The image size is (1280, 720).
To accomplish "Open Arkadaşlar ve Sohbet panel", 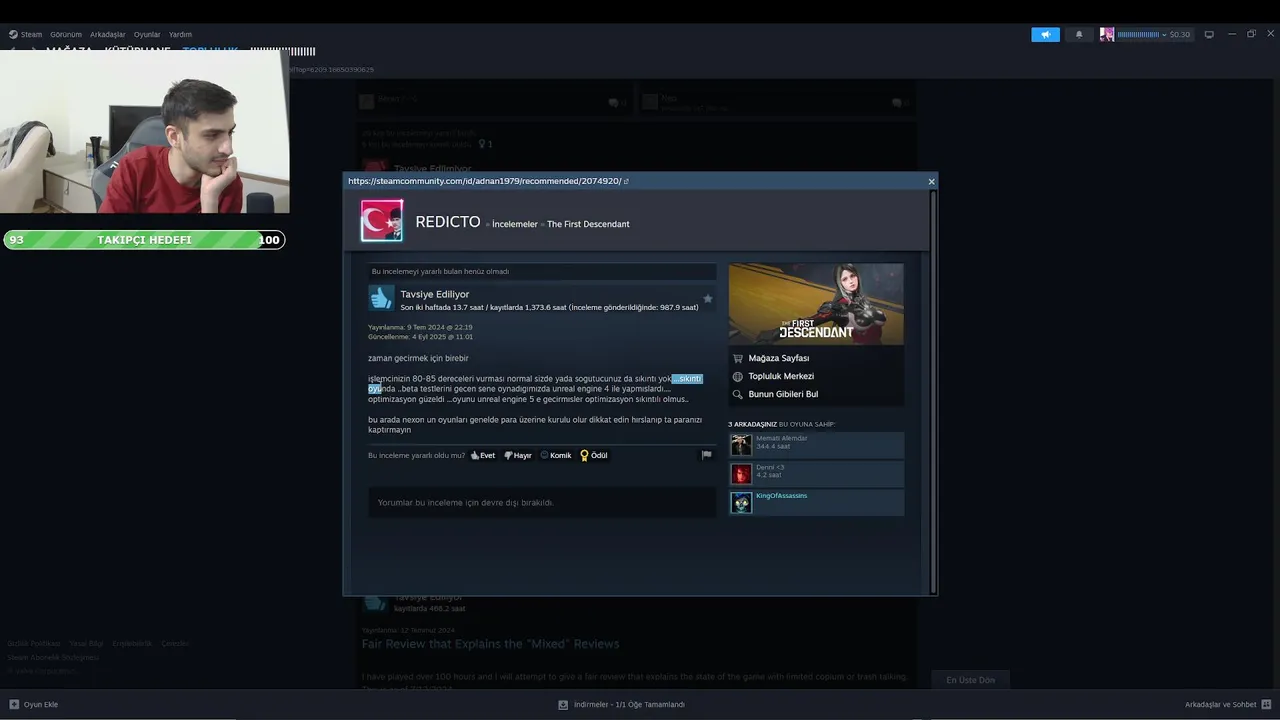I will point(1227,704).
